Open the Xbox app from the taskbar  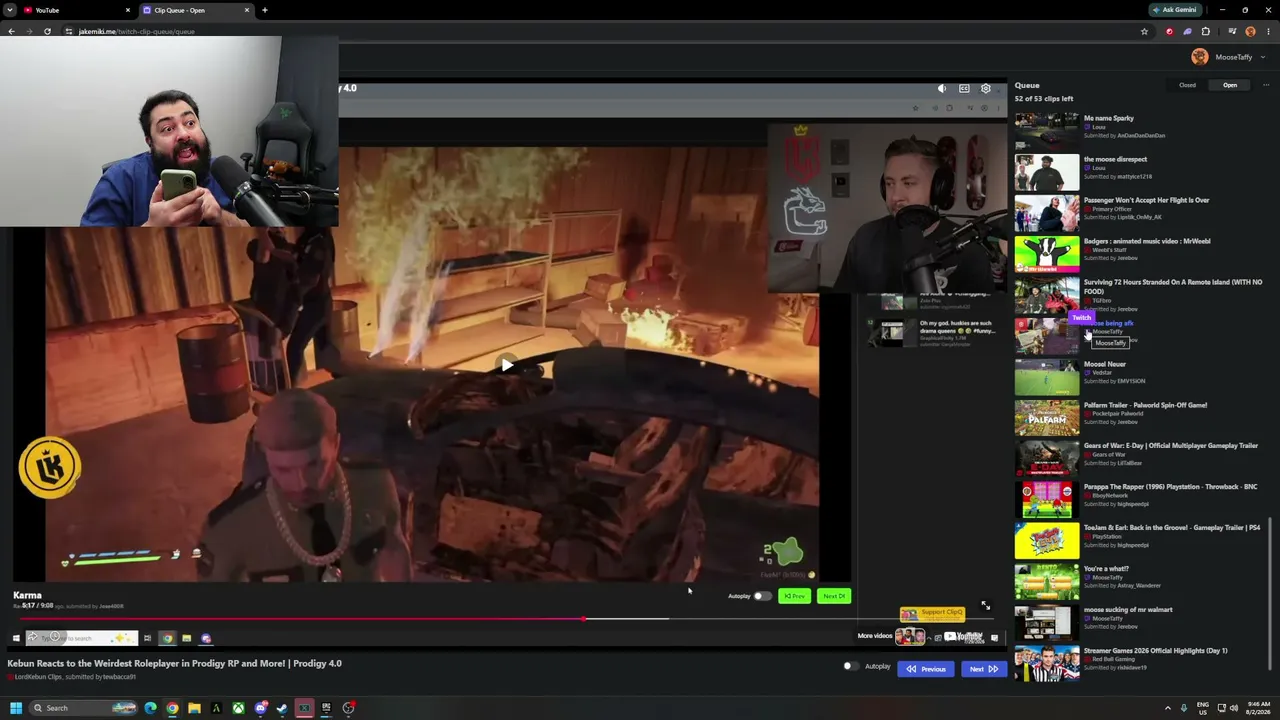click(x=238, y=708)
